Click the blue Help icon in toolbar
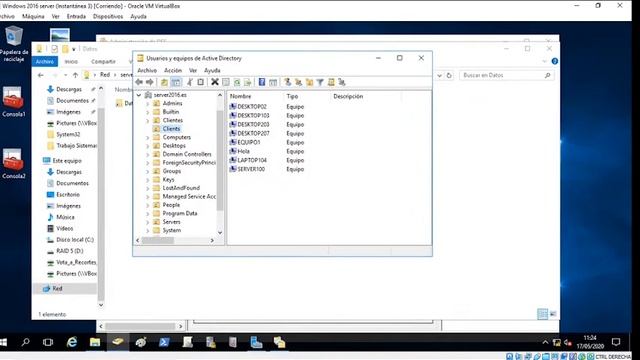Image resolution: width=640 pixels, height=360 pixels. pyautogui.click(x=262, y=82)
